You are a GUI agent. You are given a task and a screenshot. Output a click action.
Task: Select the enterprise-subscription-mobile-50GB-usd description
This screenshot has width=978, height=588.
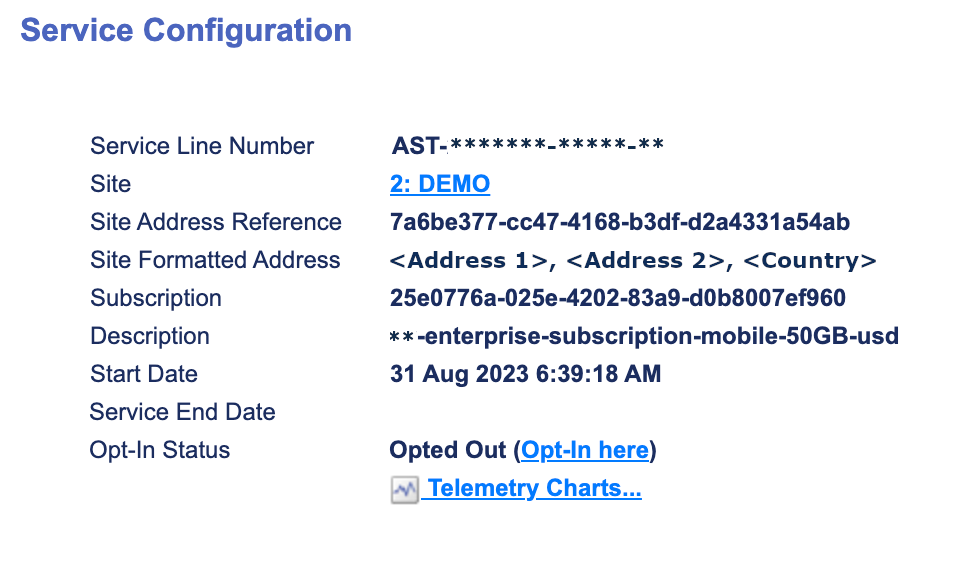(x=644, y=336)
